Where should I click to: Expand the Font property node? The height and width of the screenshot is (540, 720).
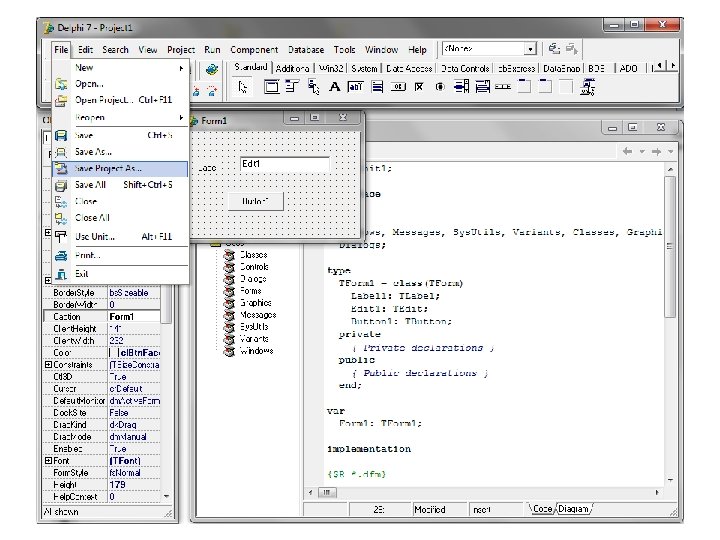pyautogui.click(x=48, y=460)
